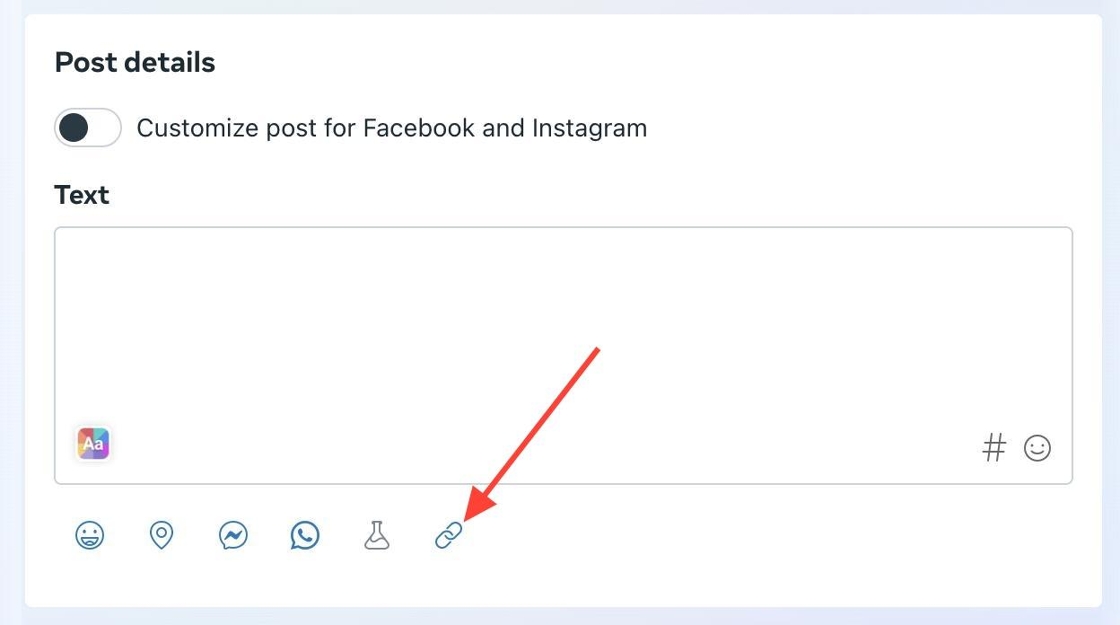
Task: Select the Messenger icon
Action: pyautogui.click(x=234, y=535)
